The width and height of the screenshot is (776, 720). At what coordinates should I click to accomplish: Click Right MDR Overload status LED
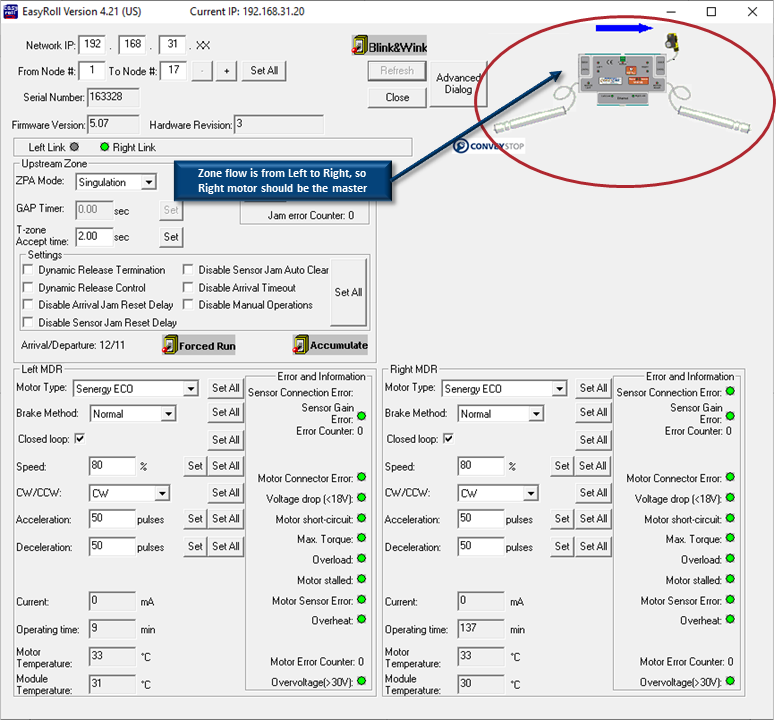(x=730, y=559)
